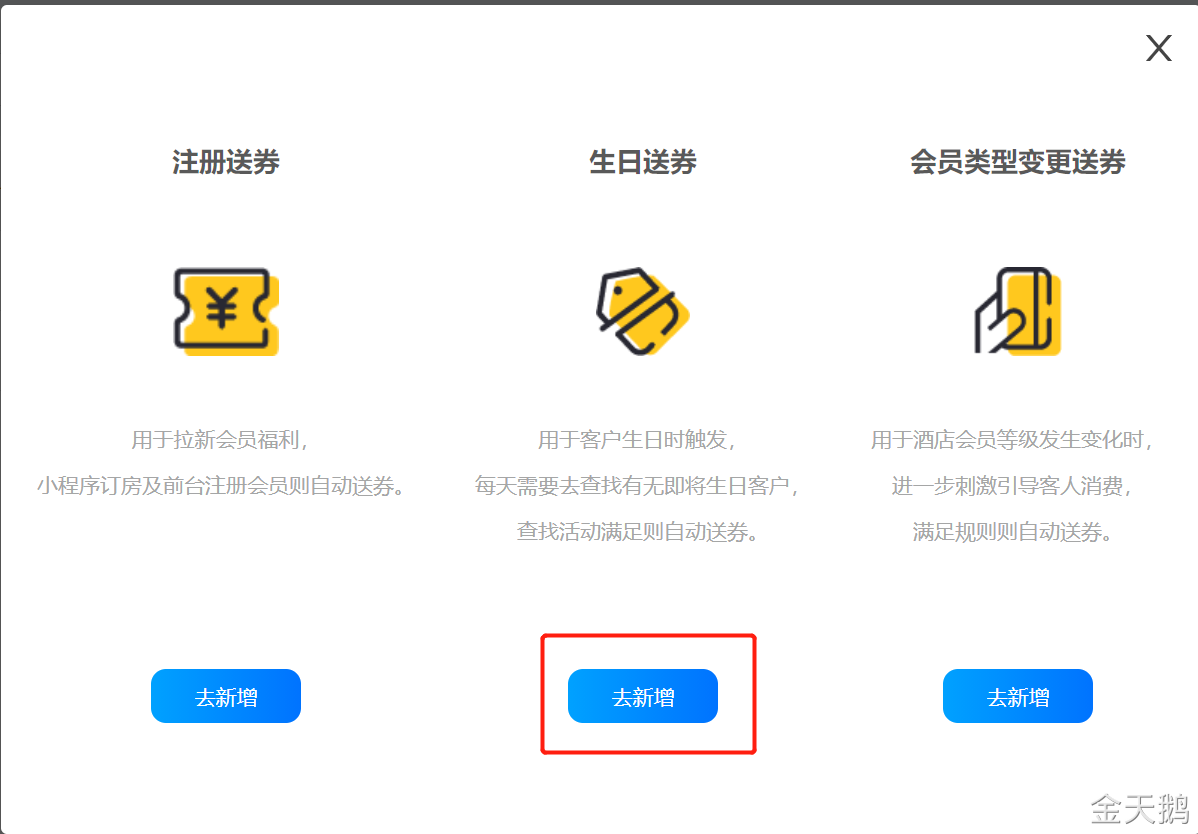The image size is (1198, 834).
Task: Select the 注册送券 heading
Action: pos(226,162)
